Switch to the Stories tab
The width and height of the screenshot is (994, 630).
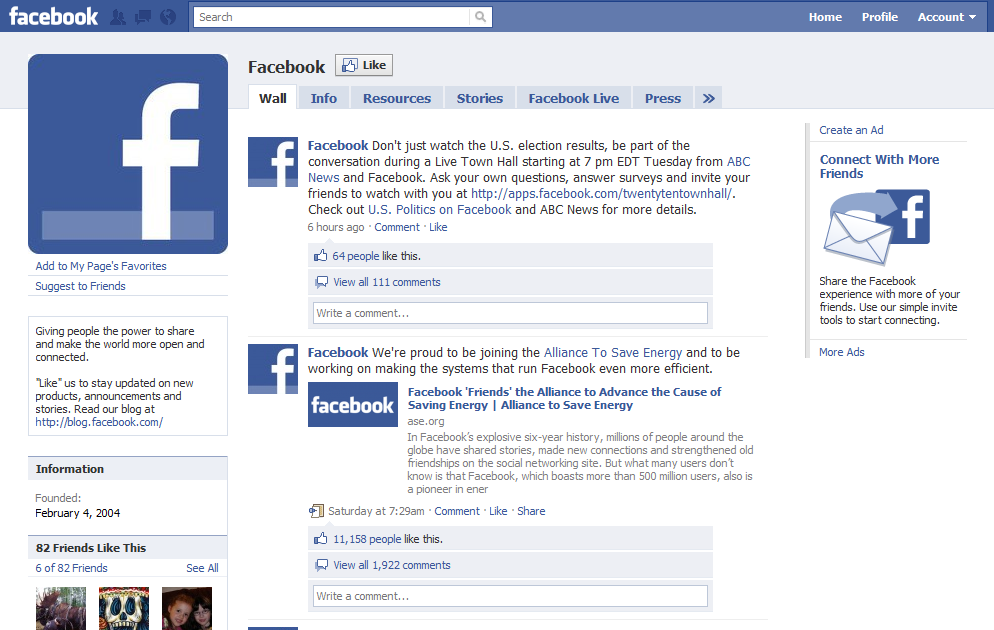(480, 98)
